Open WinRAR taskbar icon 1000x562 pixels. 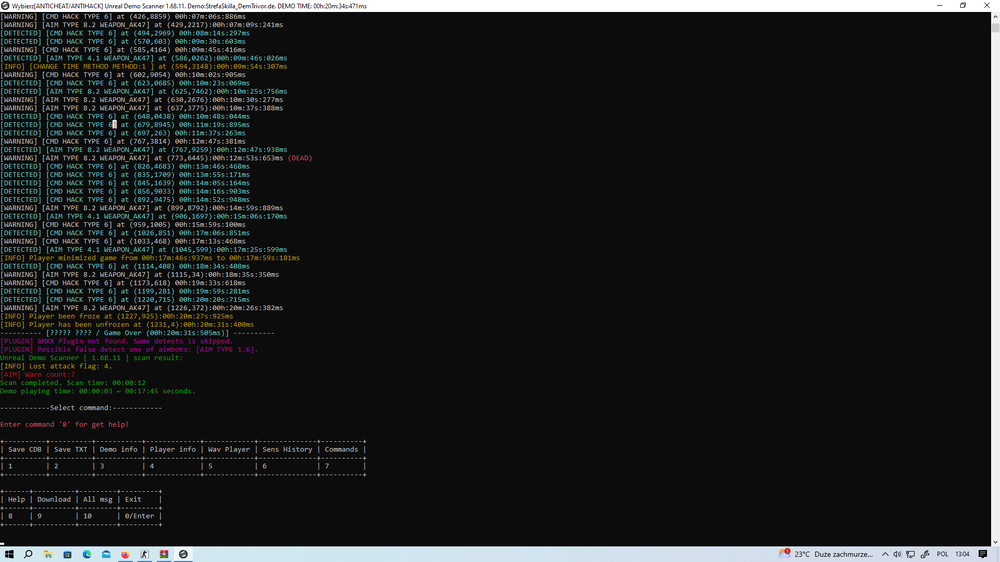164,554
